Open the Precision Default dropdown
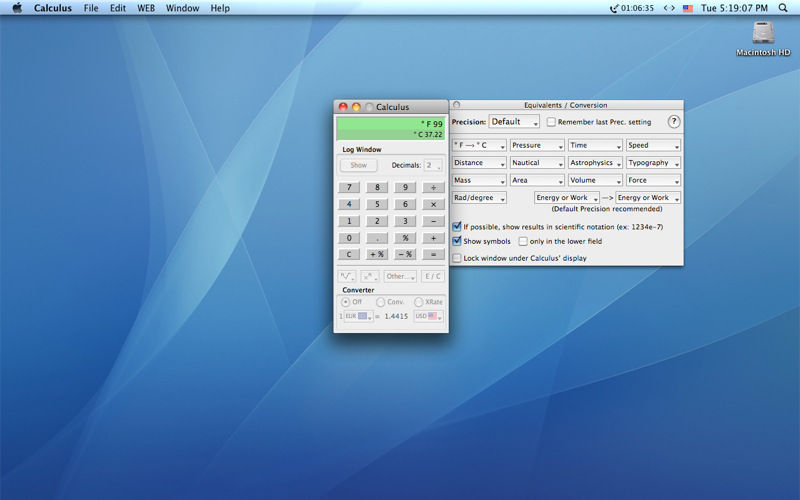800x500 pixels. click(514, 122)
